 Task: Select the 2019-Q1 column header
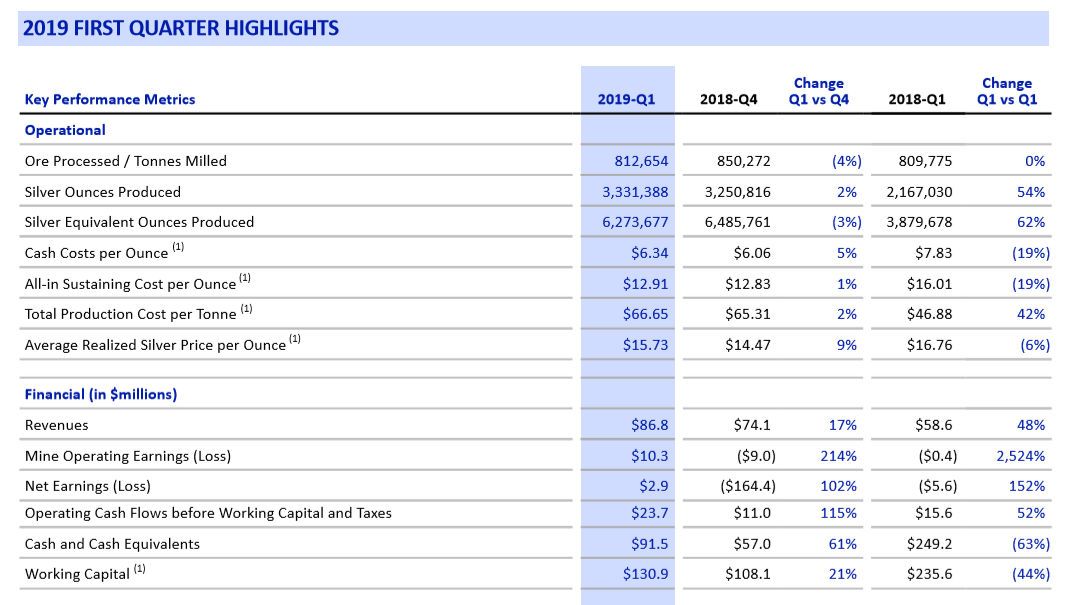[x=626, y=99]
